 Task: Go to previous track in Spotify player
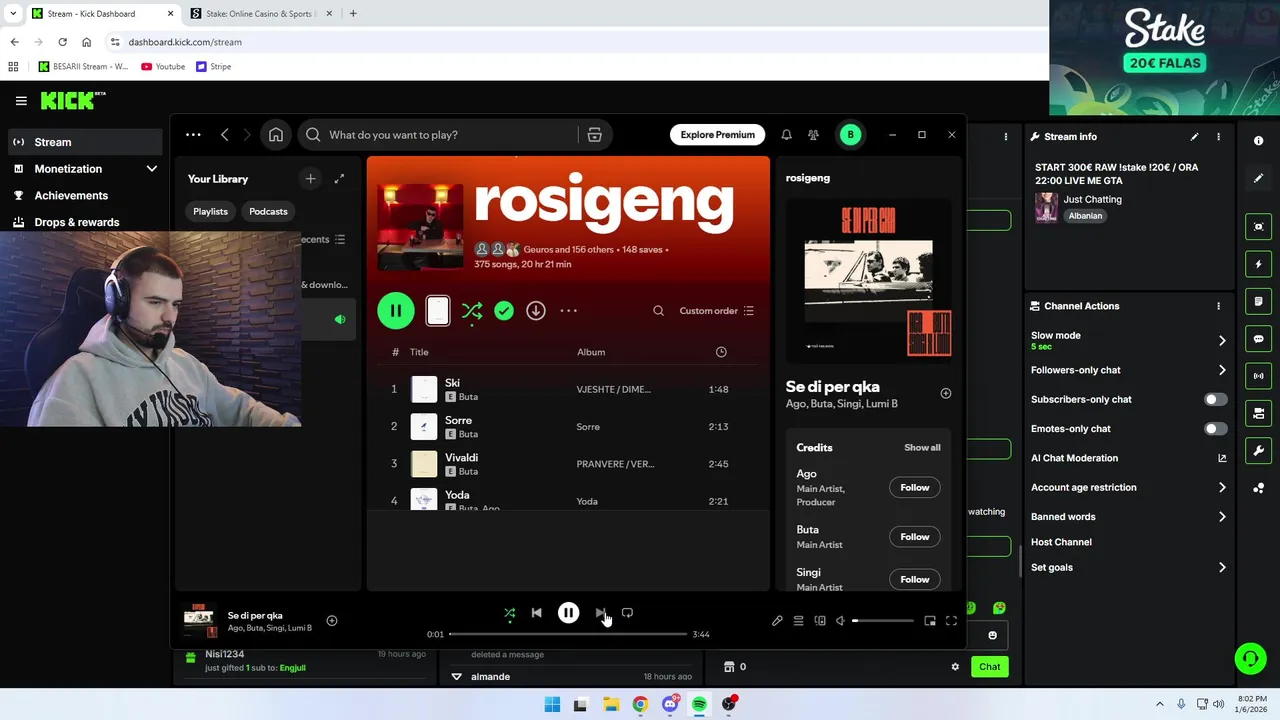(536, 613)
